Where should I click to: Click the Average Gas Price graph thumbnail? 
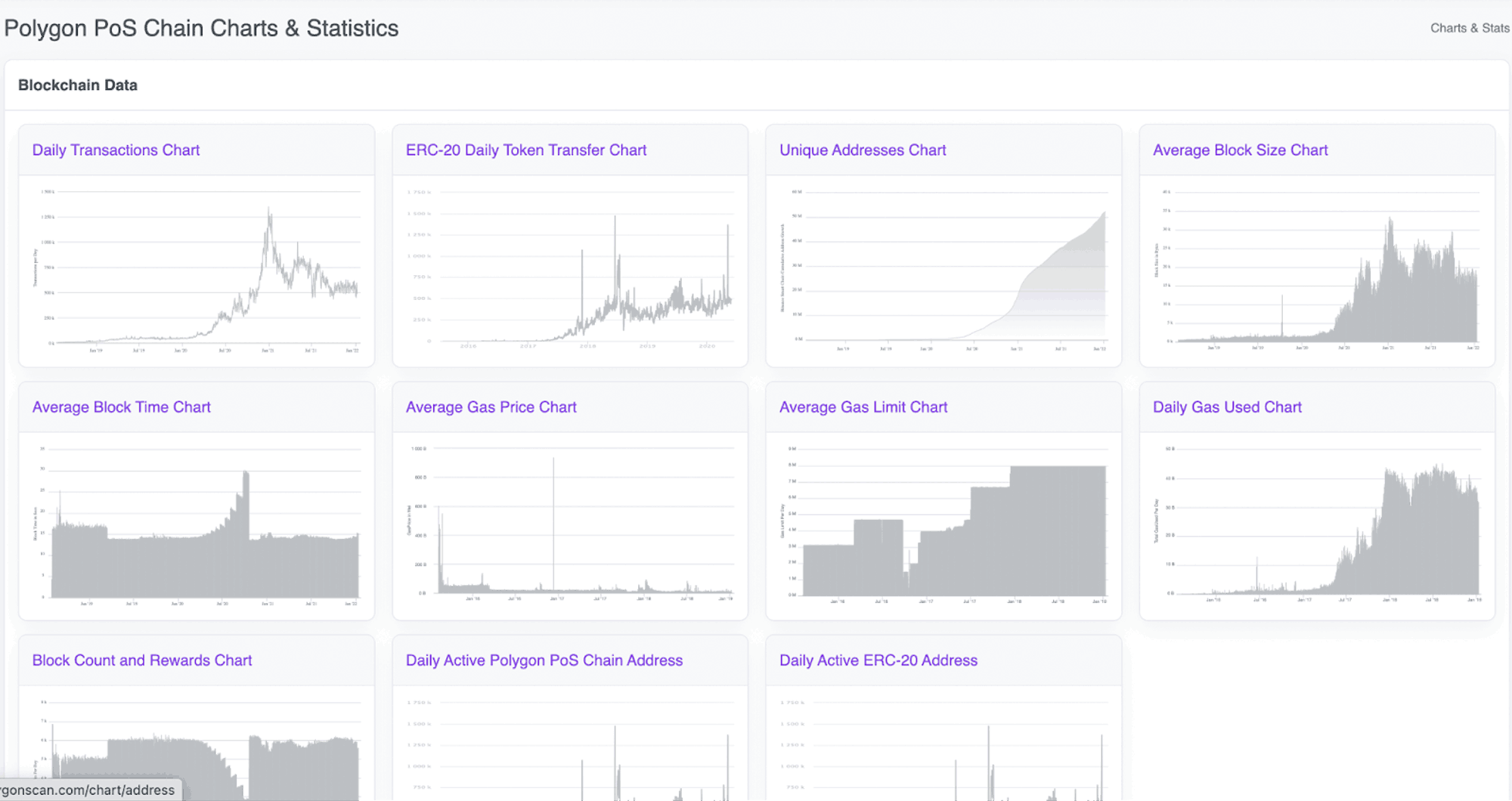click(x=570, y=525)
